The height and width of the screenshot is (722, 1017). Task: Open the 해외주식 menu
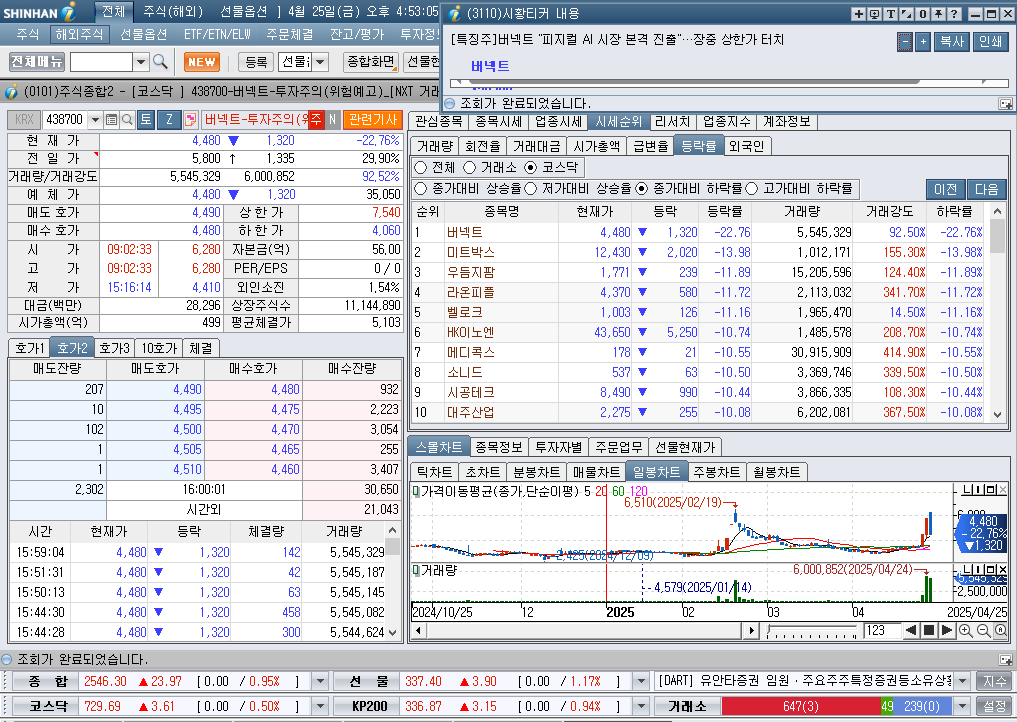79,34
